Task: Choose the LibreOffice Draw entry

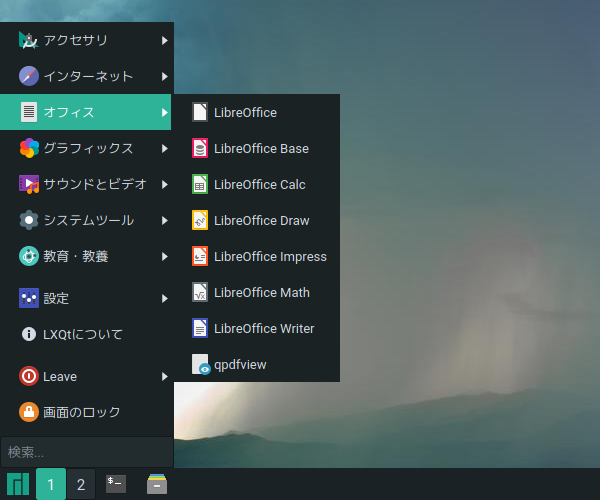Action: (257, 220)
